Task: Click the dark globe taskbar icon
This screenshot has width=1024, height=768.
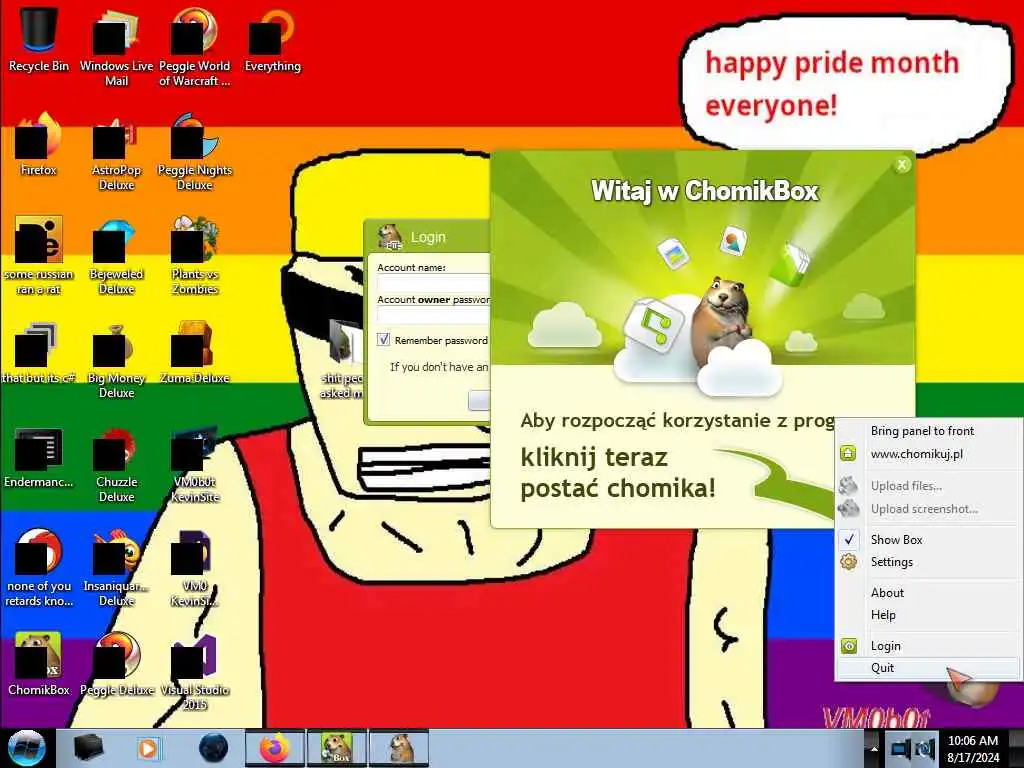Action: 214,748
